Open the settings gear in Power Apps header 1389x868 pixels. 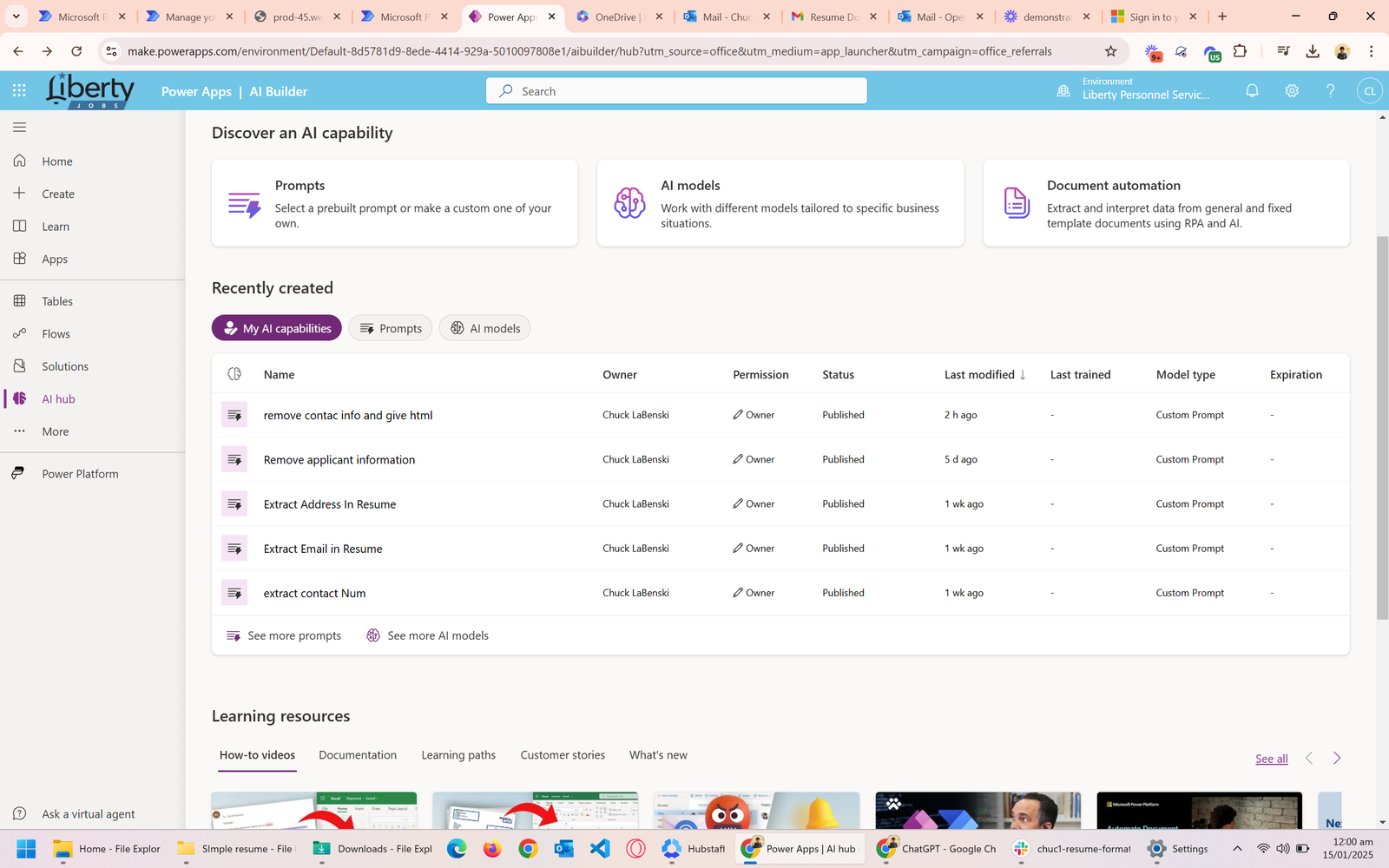(1292, 90)
